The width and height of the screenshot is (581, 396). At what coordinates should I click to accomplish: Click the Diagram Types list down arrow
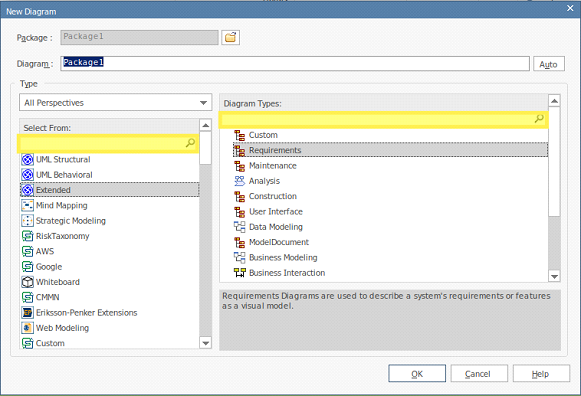pyautogui.click(x=554, y=276)
